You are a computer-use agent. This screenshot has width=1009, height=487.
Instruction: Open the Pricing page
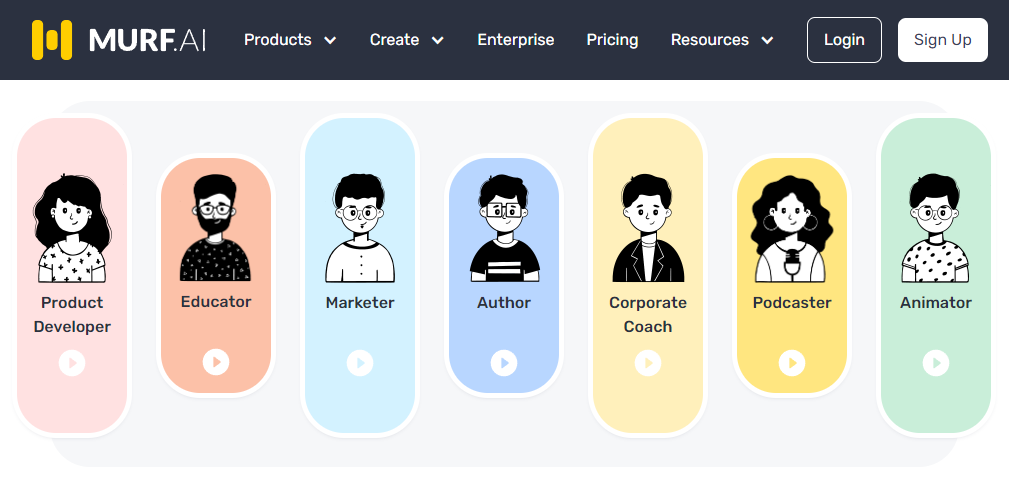pos(613,40)
